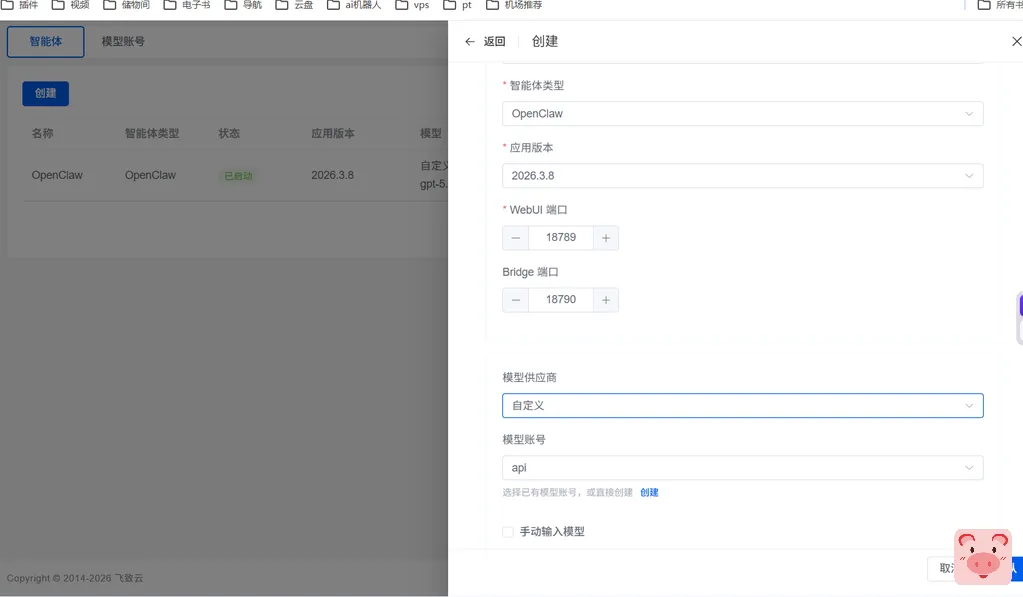Open the 电子书 bookmark folder

pos(187,5)
